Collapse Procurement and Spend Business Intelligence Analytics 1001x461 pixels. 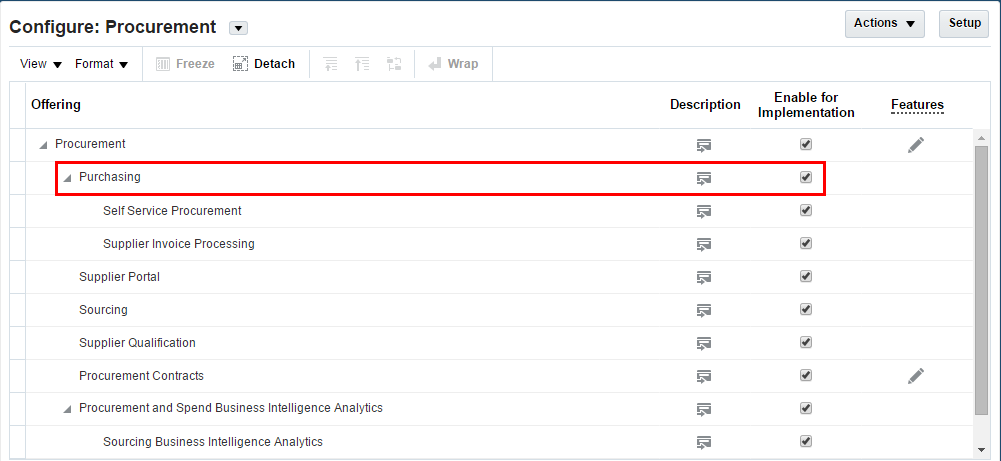coord(67,409)
